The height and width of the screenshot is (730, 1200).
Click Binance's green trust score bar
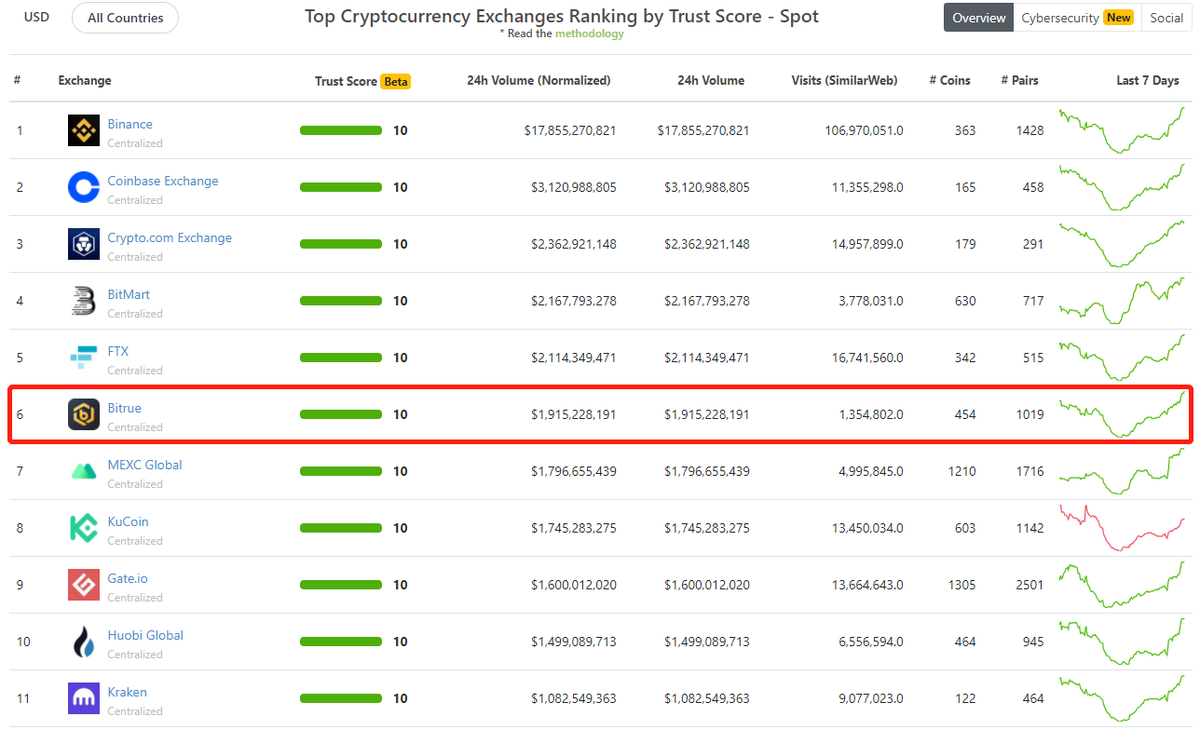341,131
